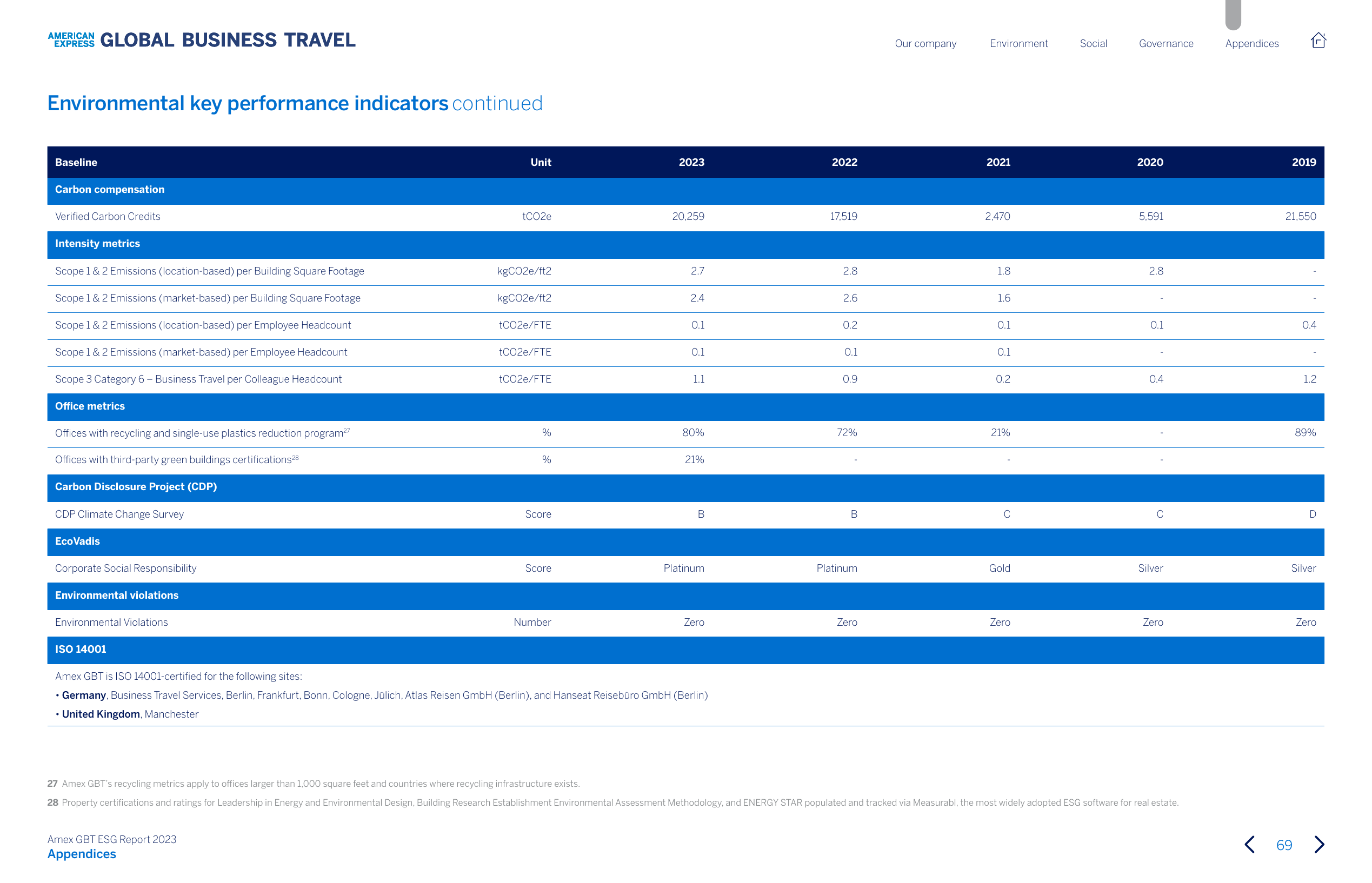Open the Our company section
Viewport: 1372px width, 883px height.
(x=925, y=44)
